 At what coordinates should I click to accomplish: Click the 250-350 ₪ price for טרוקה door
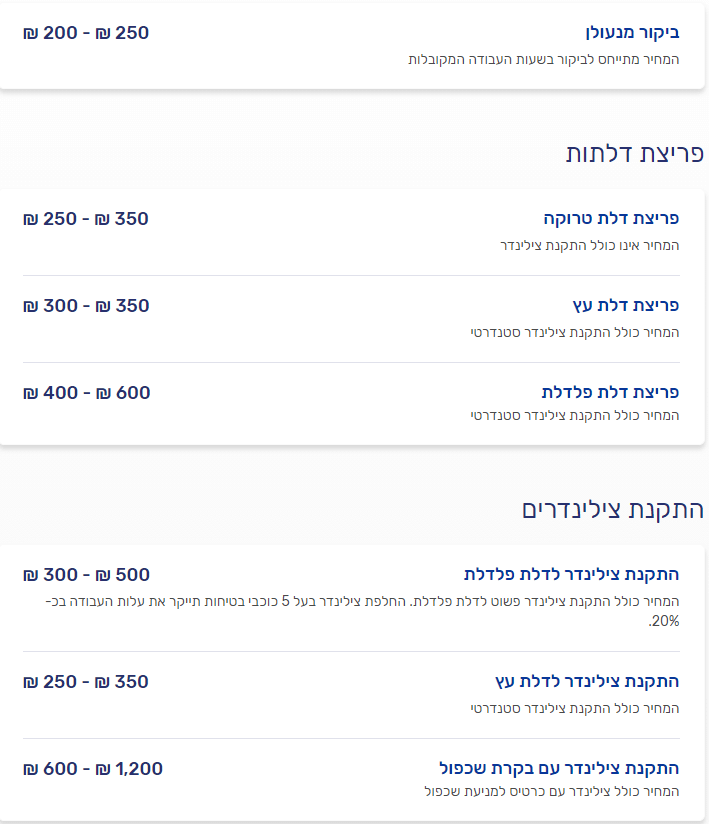[86, 219]
